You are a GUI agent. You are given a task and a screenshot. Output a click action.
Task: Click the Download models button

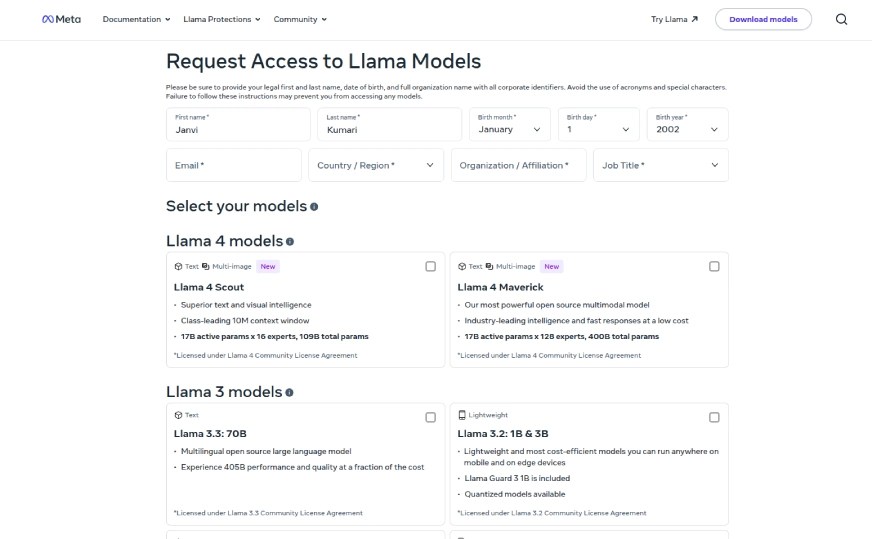(x=763, y=19)
